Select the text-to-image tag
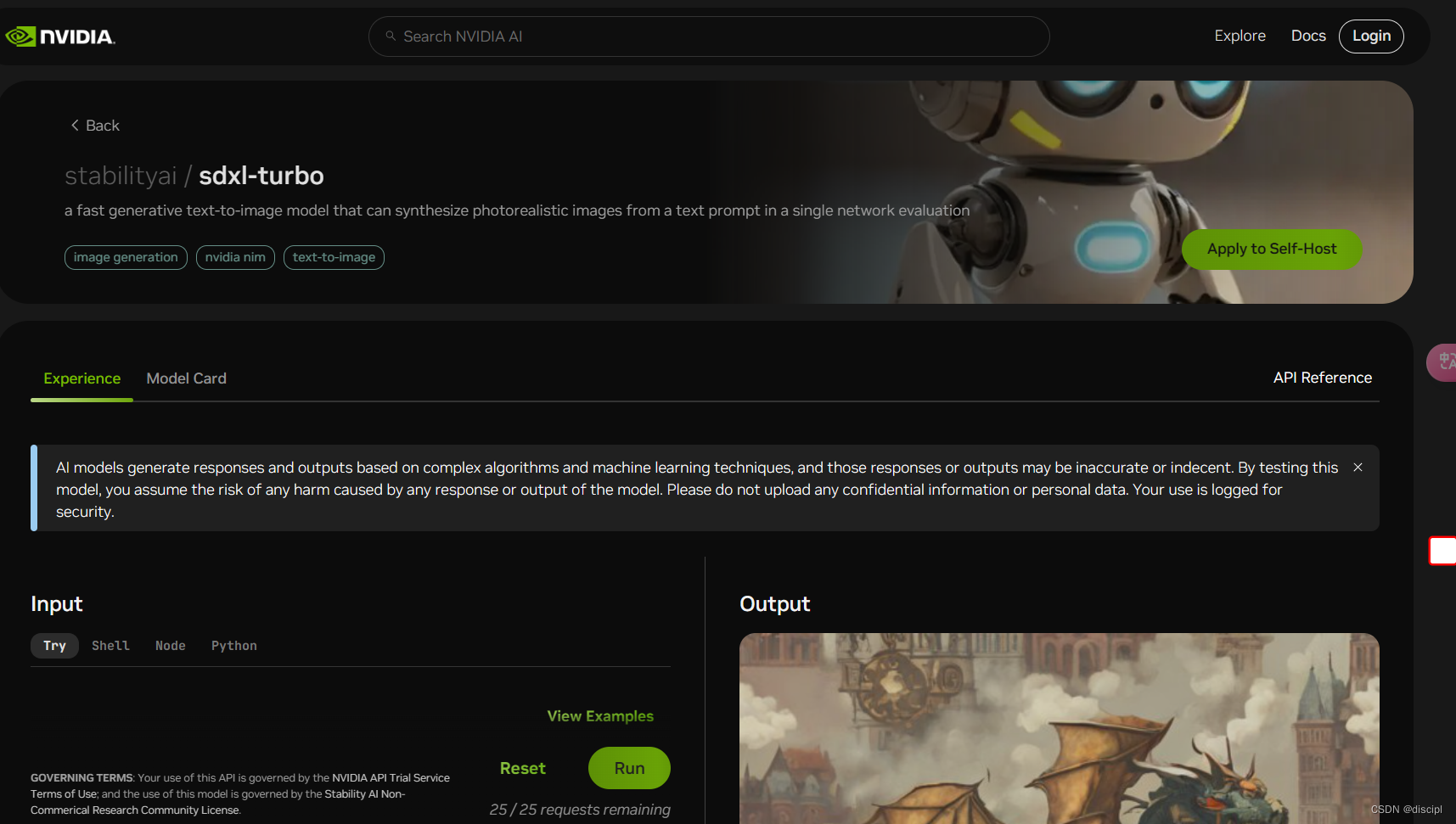Screen dimensions: 1456x824 (334, 257)
